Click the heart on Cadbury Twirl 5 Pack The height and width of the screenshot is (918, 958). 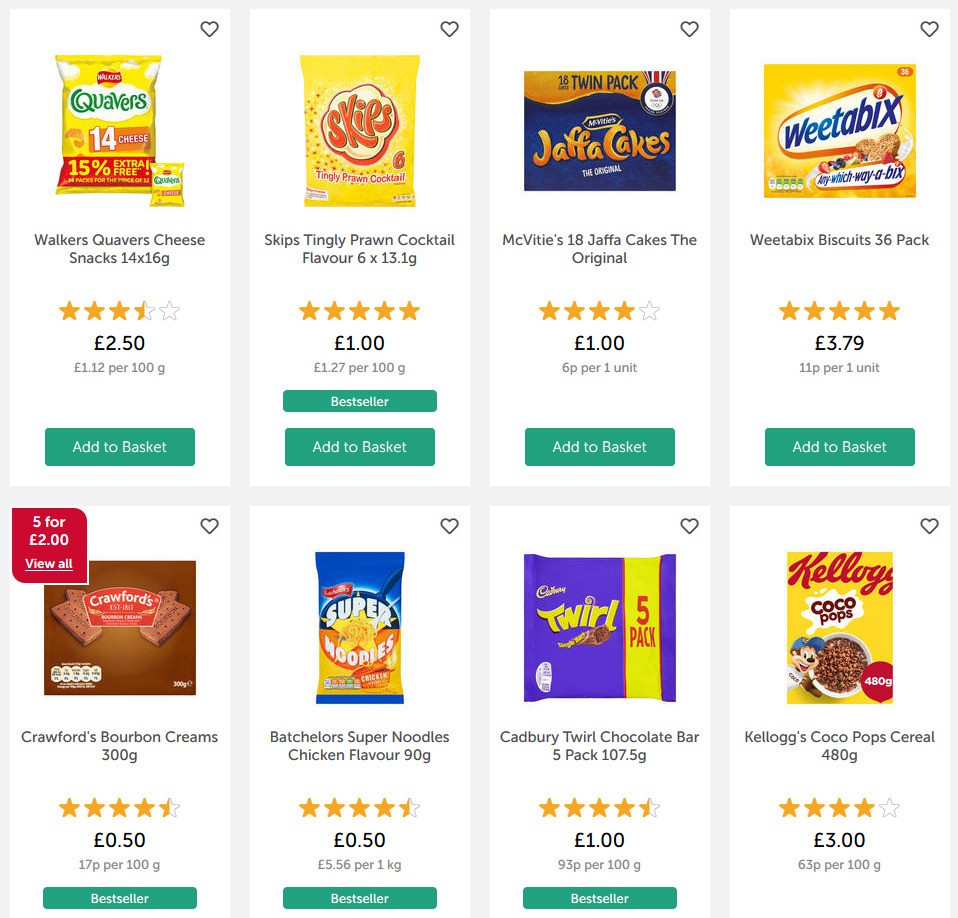pos(689,525)
